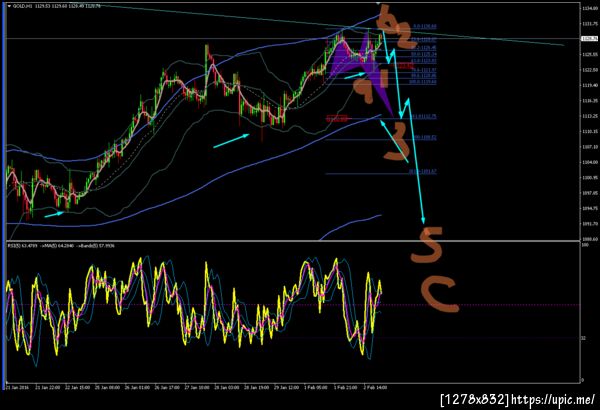Click the Fibonacci 100.0 level label

(423, 82)
